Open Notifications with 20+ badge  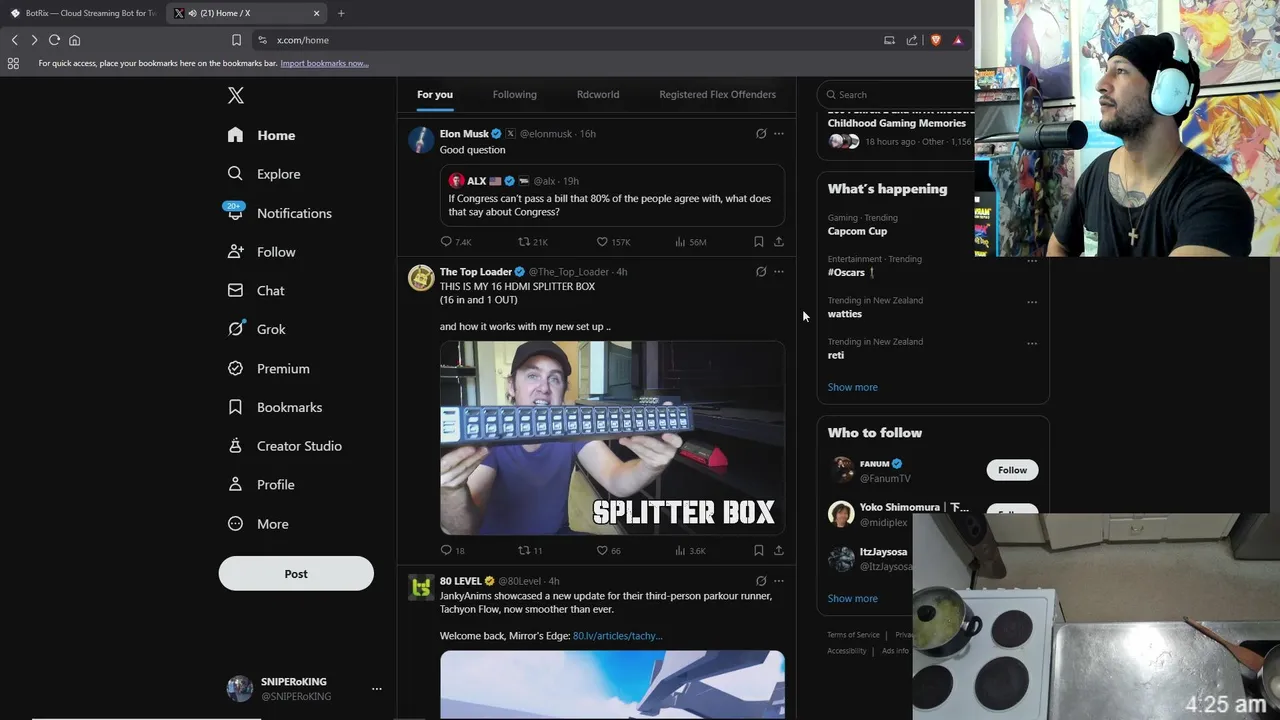(x=279, y=213)
